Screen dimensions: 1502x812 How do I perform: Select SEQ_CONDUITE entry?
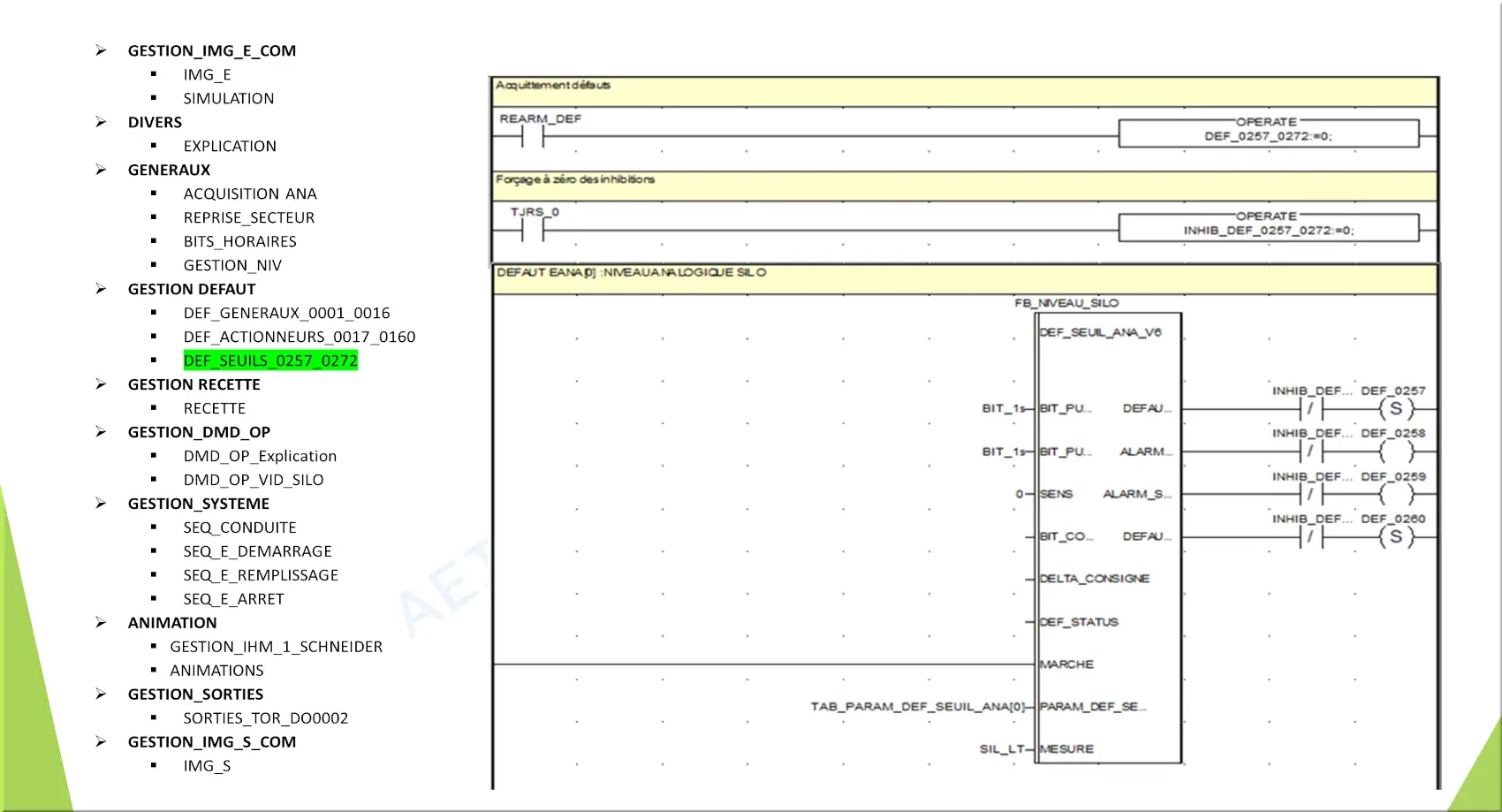(x=239, y=528)
